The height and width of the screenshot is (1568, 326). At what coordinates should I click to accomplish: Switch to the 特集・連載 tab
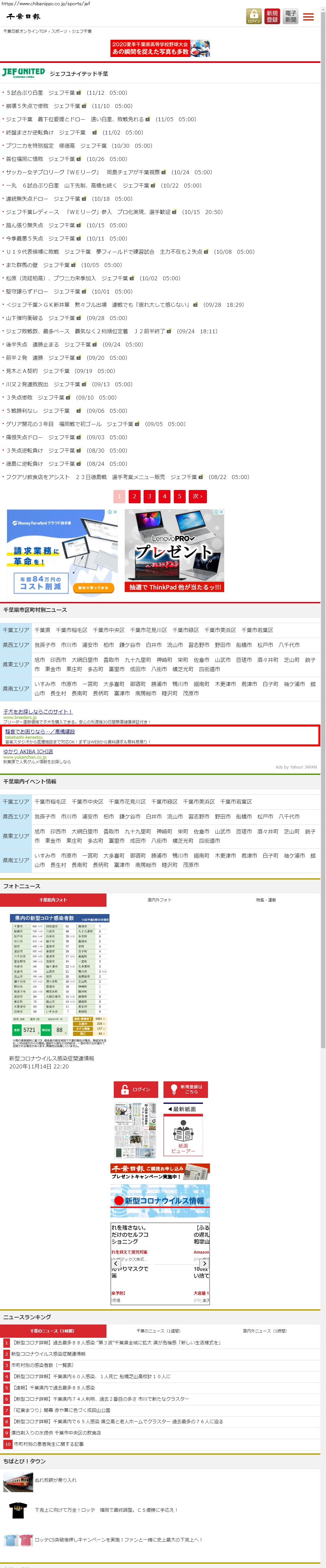[266, 900]
